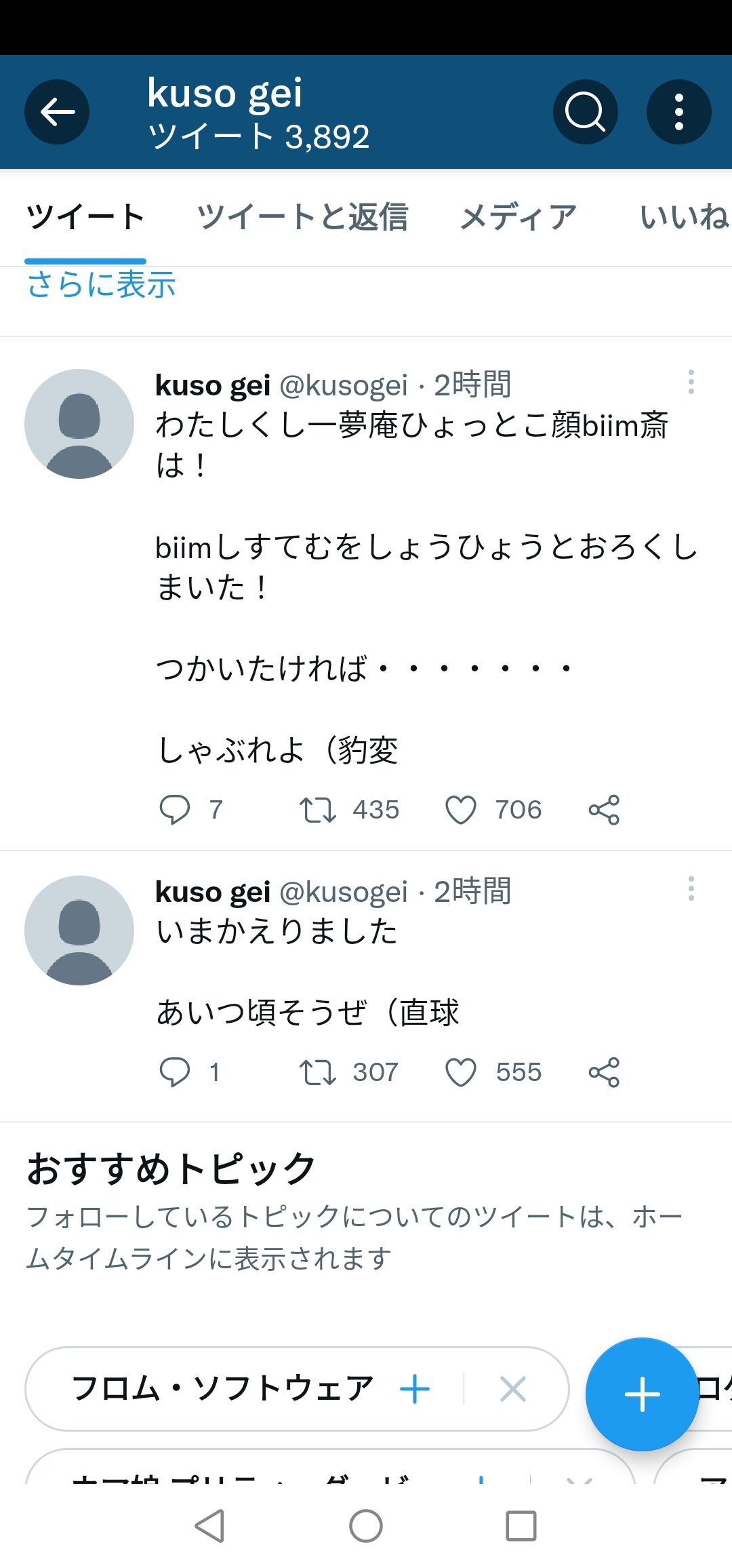
Task: Reply to the いまかえりました tweet
Action: pyautogui.click(x=175, y=1072)
